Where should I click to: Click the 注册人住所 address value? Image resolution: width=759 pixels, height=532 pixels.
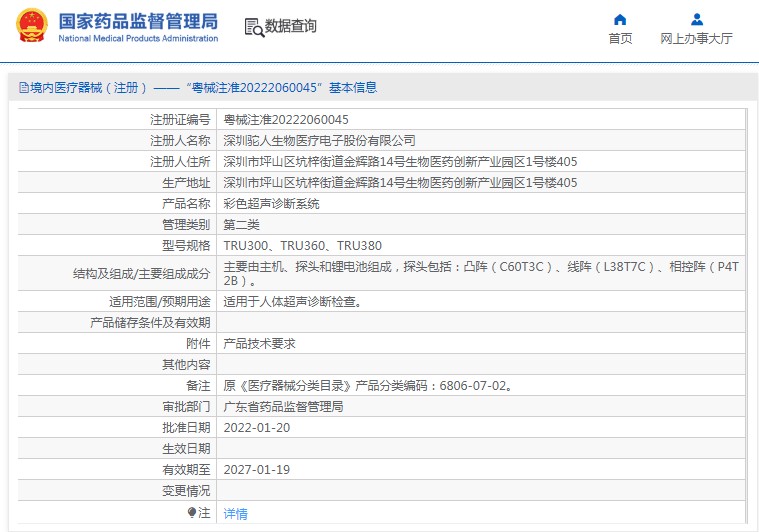coord(400,162)
